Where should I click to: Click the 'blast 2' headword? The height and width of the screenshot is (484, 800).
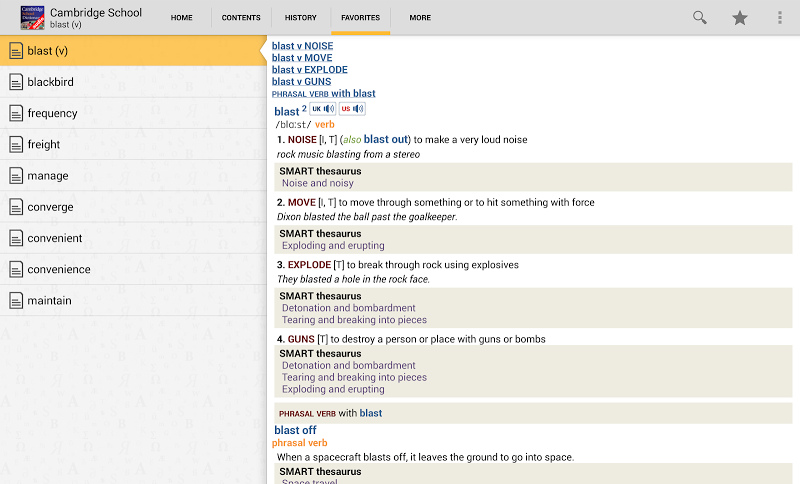(290, 111)
